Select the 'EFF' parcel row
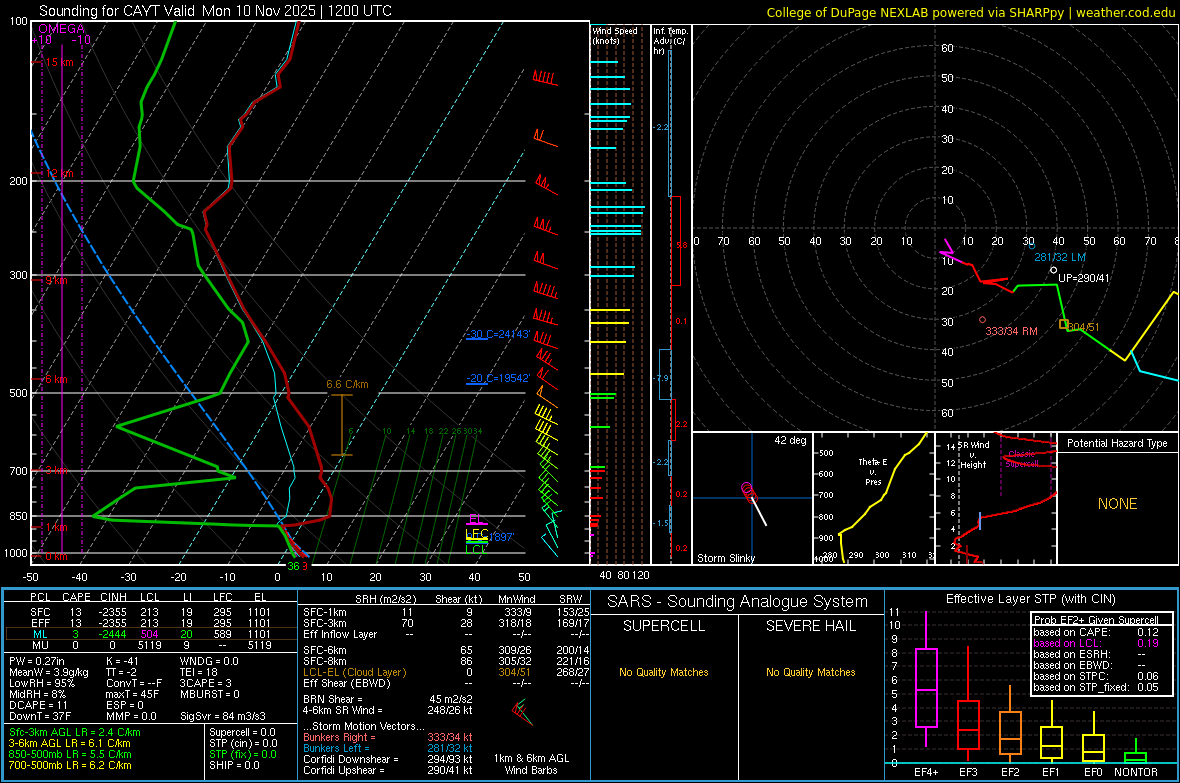This screenshot has height=783, width=1180. [149, 623]
